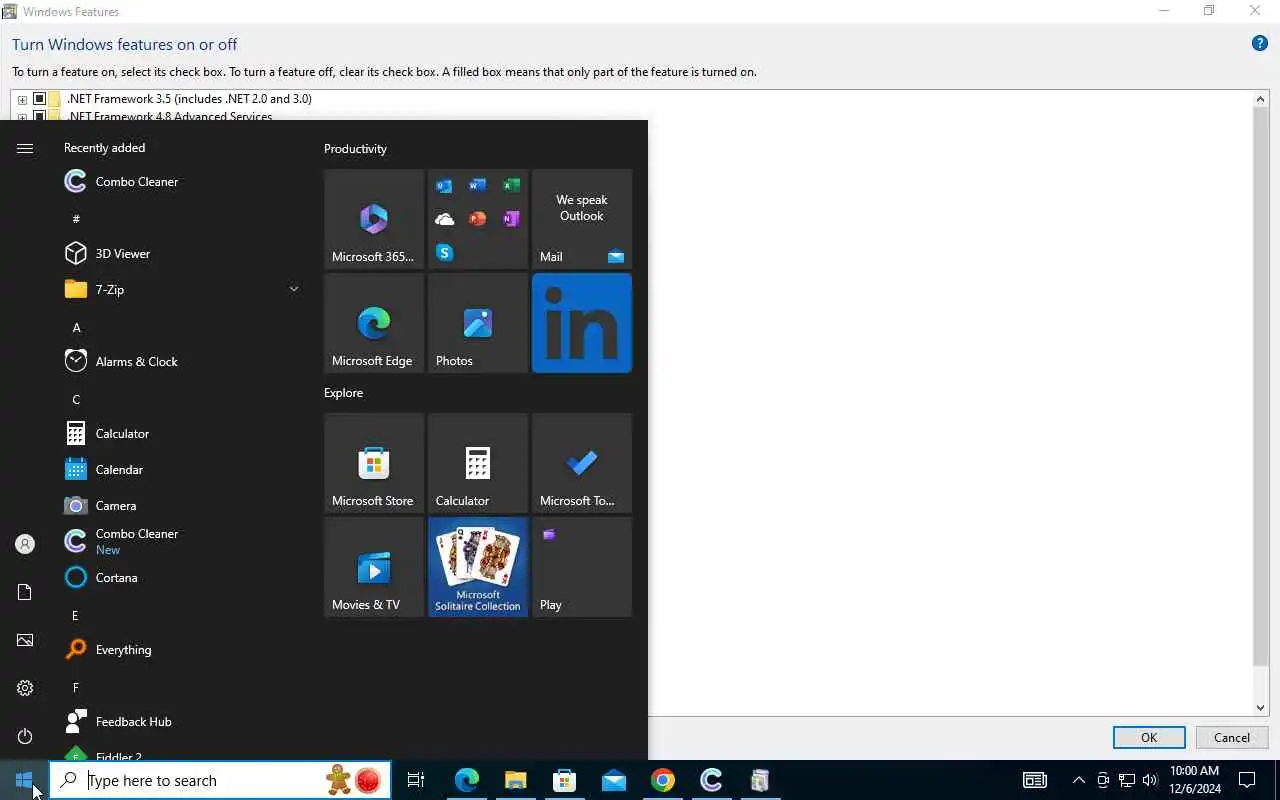Open Mail app on taskbar
Screen dimensions: 1280x800
tap(613, 780)
